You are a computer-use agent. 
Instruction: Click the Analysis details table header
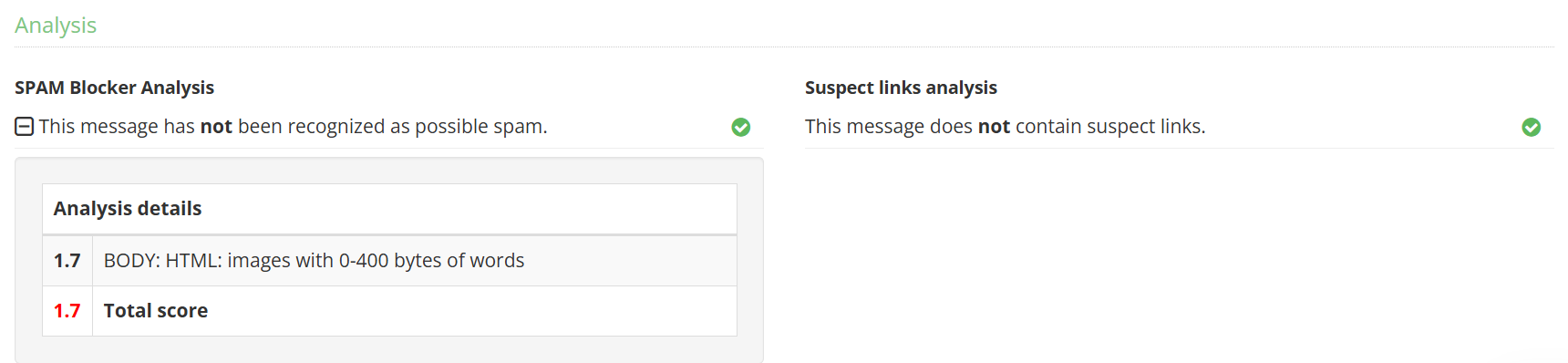389,209
